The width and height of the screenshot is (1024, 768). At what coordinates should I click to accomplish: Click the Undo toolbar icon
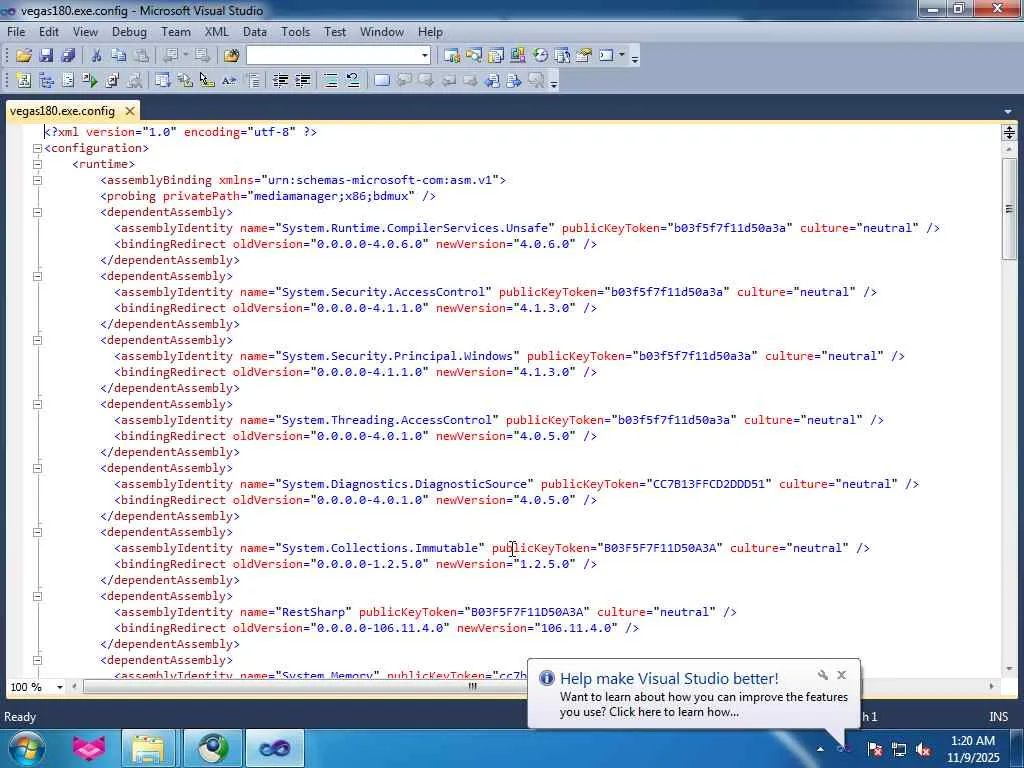pos(171,56)
